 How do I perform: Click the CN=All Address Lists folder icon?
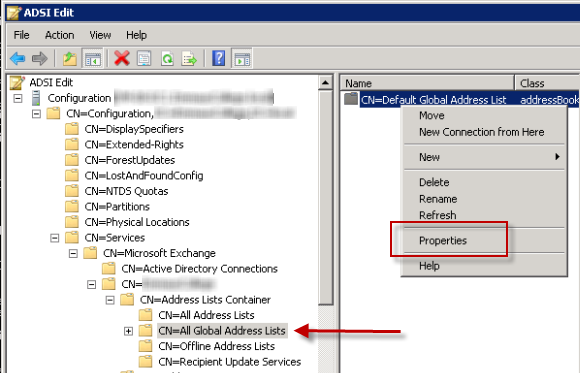point(145,315)
